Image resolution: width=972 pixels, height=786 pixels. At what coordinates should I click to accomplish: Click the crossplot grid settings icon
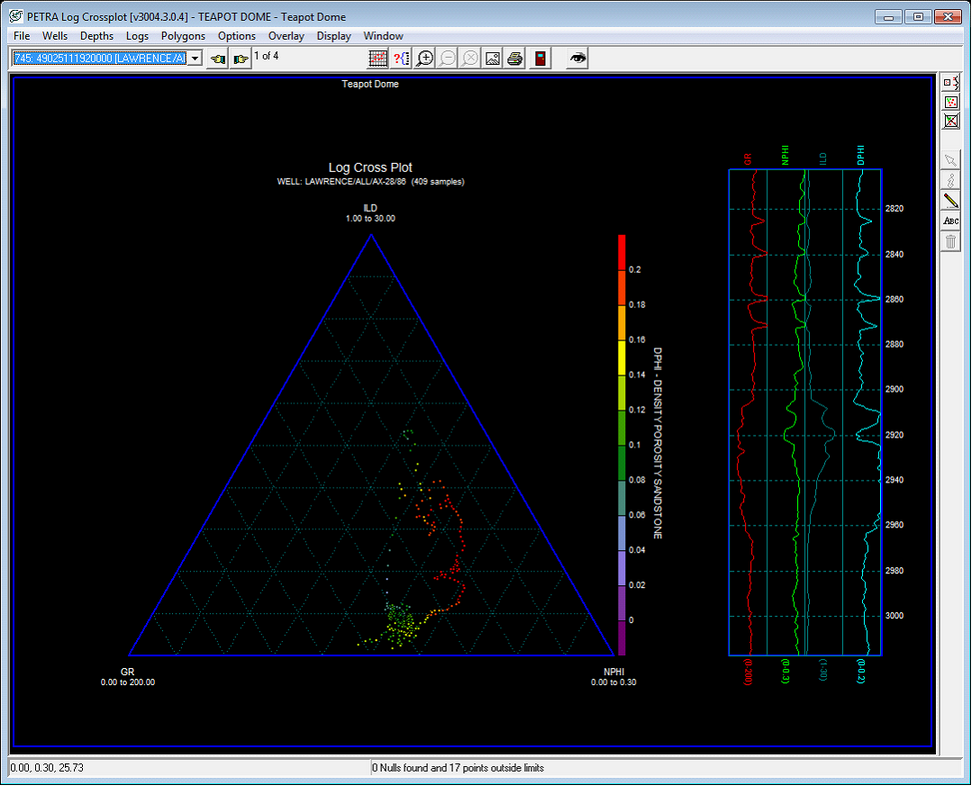[377, 59]
